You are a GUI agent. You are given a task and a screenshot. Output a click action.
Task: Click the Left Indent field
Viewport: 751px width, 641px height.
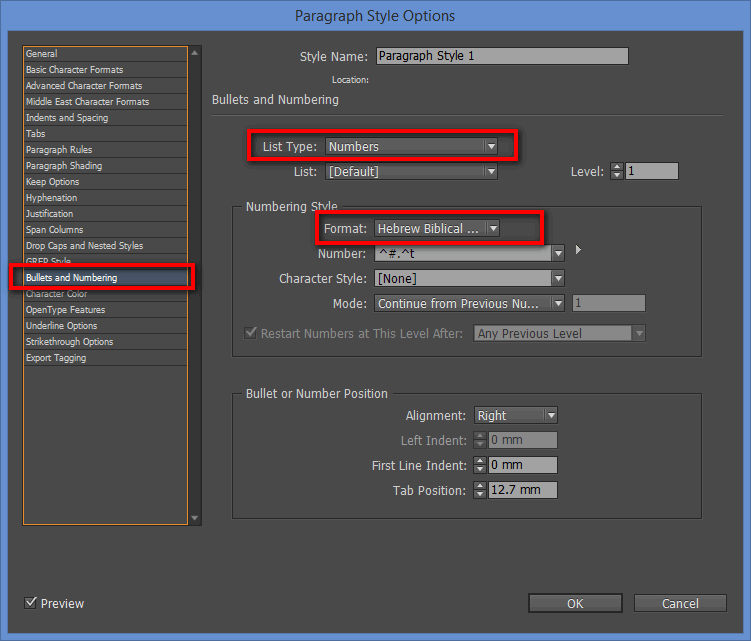point(523,440)
